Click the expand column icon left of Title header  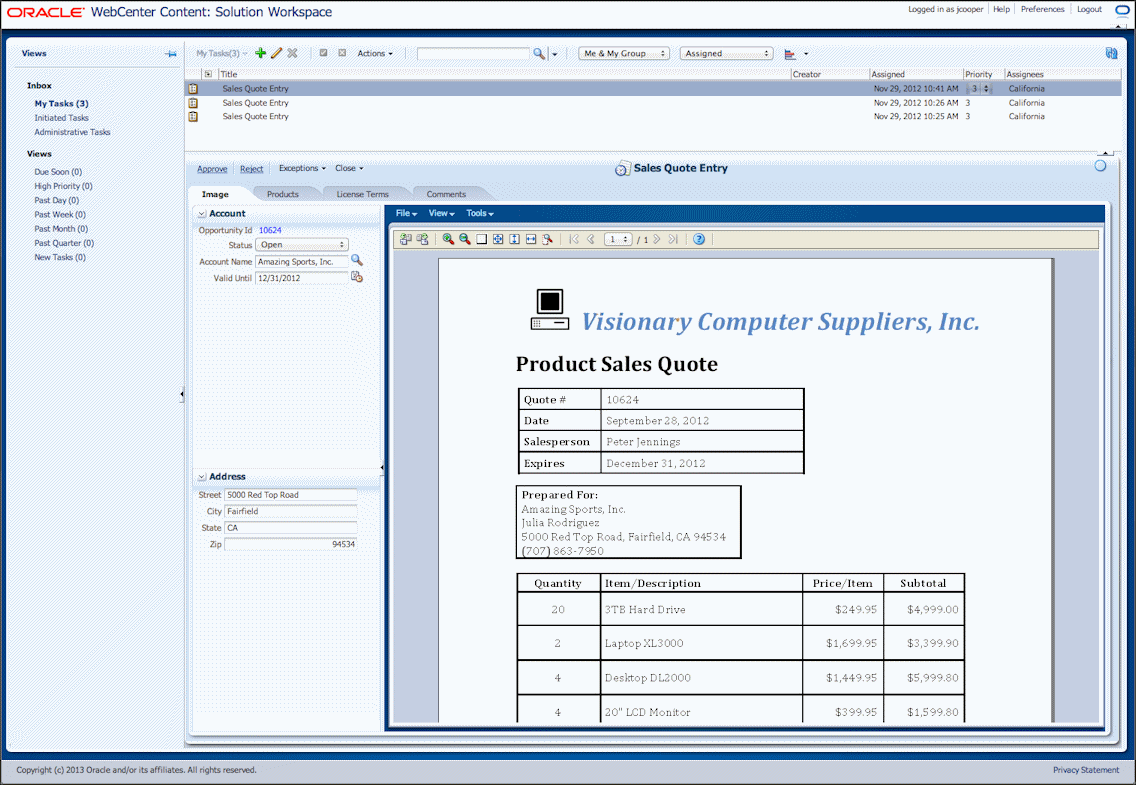[x=208, y=74]
